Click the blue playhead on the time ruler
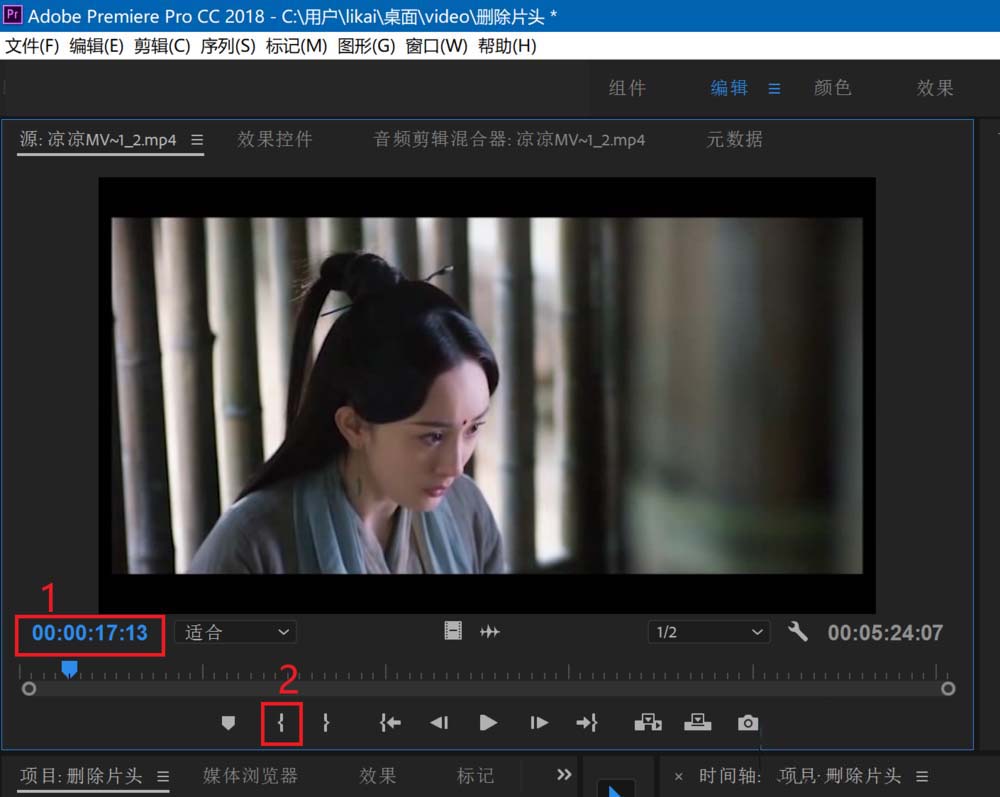The height and width of the screenshot is (797, 1000). (70, 669)
